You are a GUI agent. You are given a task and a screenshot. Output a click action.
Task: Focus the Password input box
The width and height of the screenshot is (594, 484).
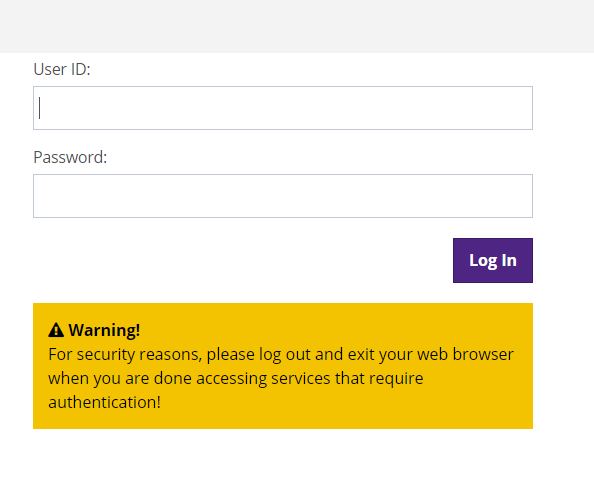point(283,196)
